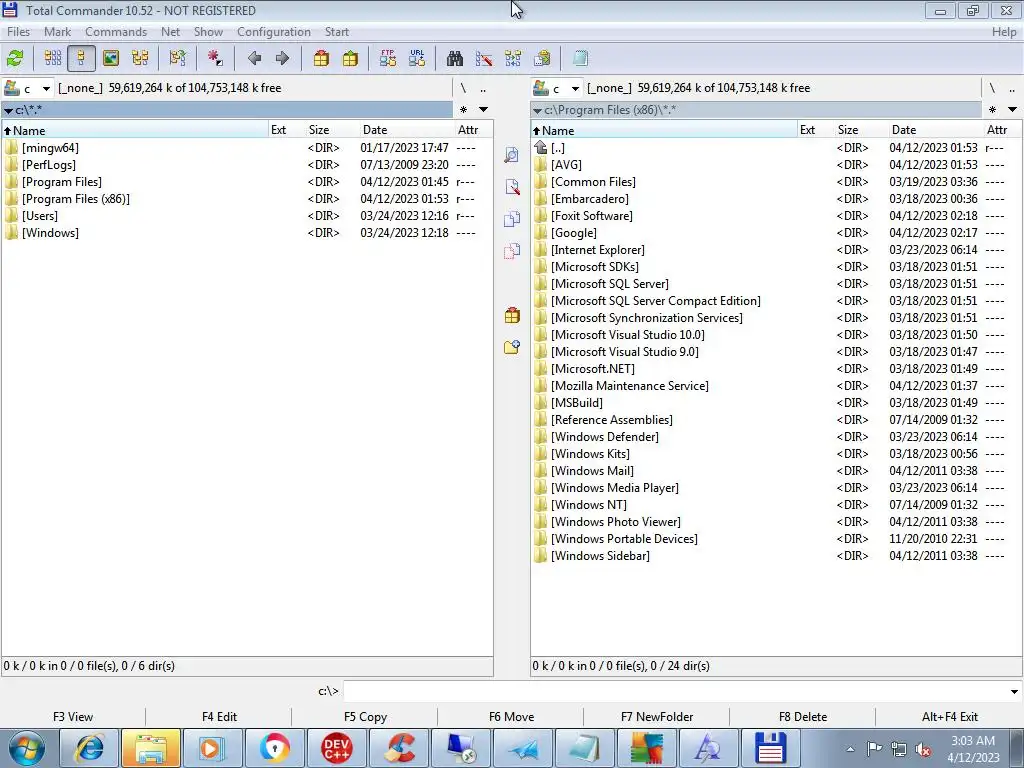Open the FTP connect icon
Image resolution: width=1024 pixels, height=768 pixels.
[x=388, y=58]
